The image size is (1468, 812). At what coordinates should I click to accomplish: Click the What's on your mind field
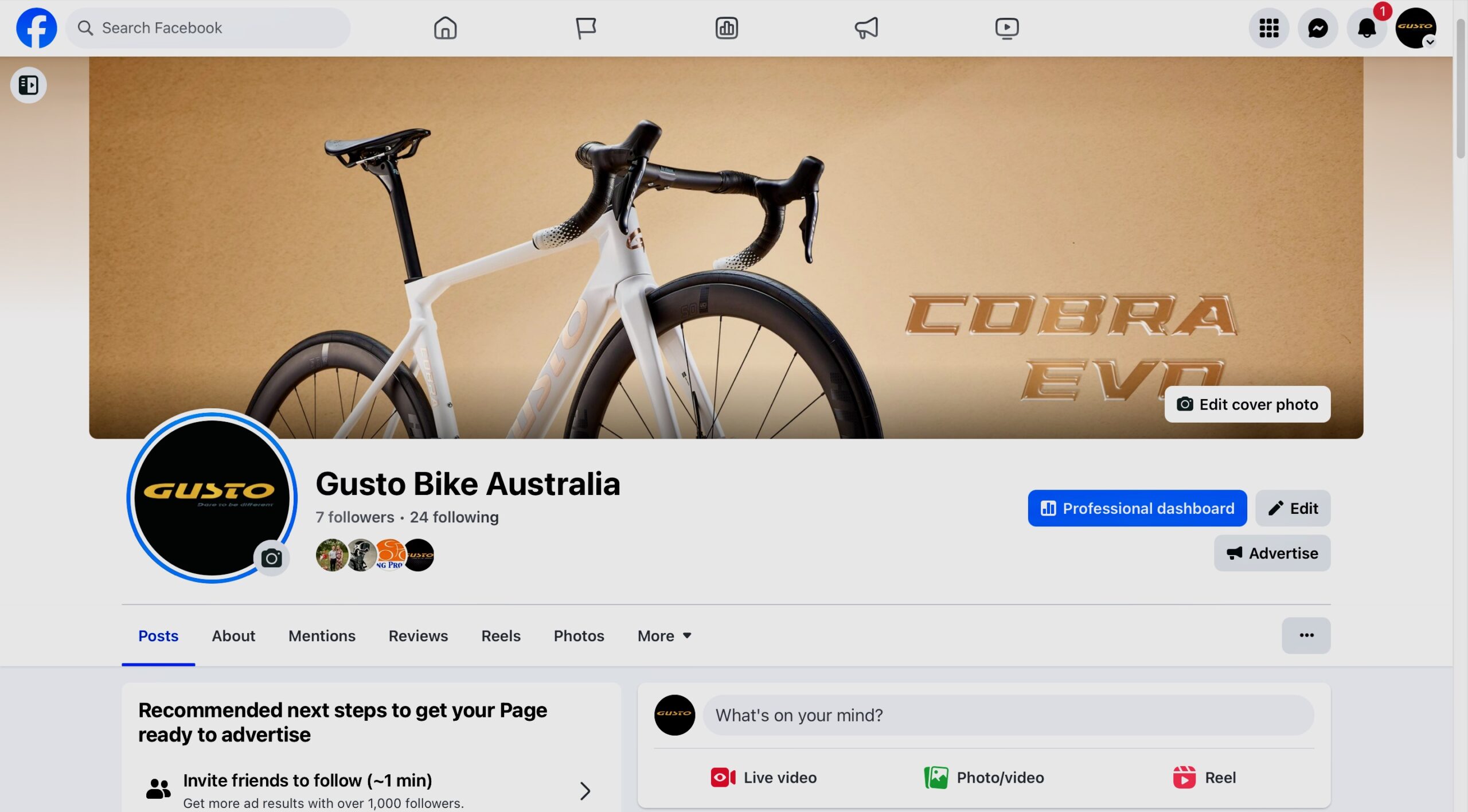pos(1008,715)
